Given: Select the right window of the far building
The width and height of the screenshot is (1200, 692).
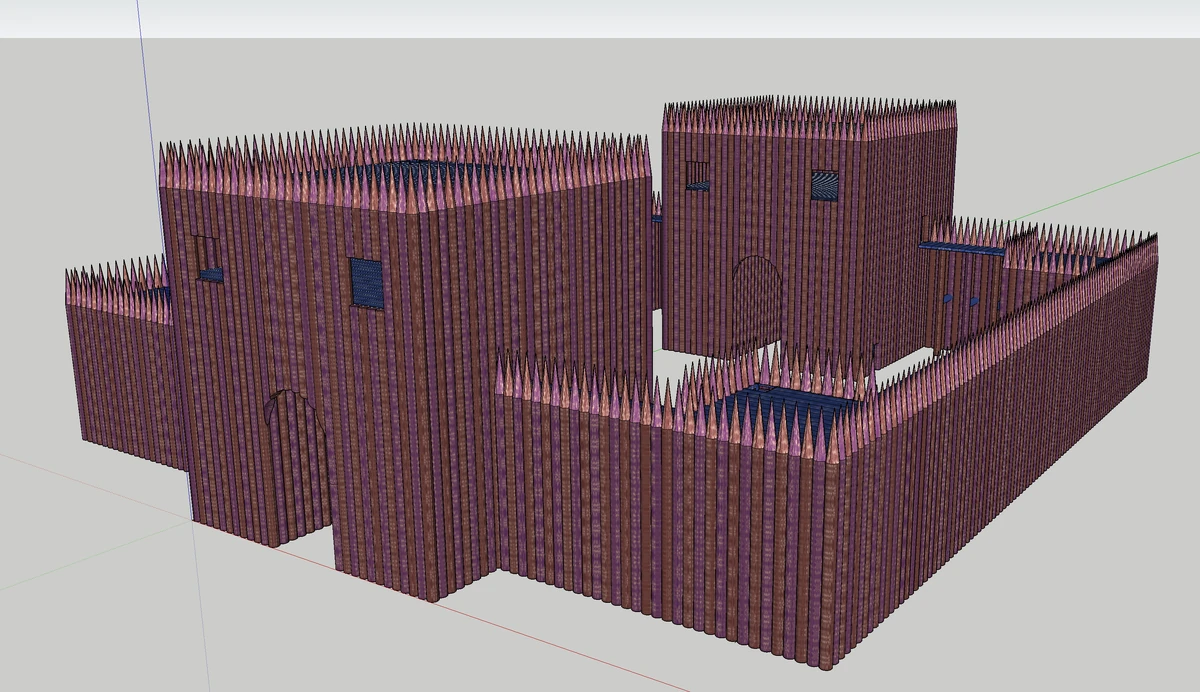Looking at the screenshot, I should pos(823,186).
